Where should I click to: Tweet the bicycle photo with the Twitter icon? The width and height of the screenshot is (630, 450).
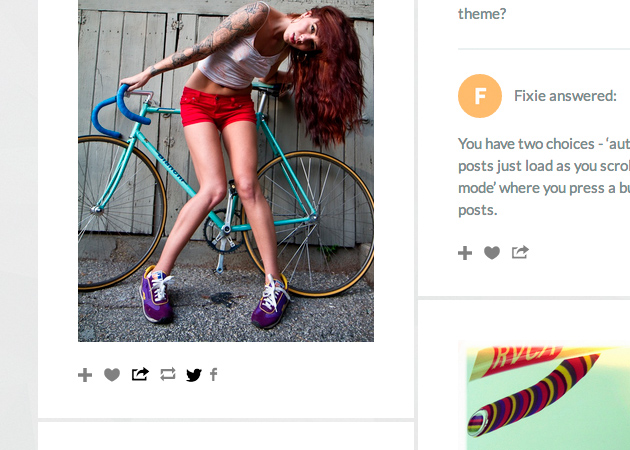point(193,375)
